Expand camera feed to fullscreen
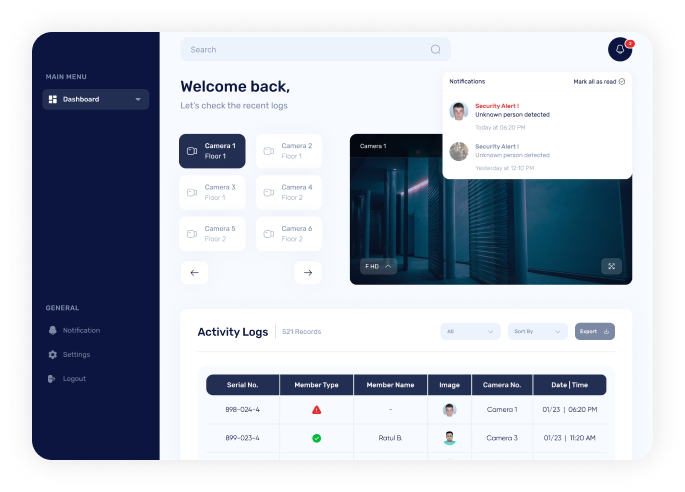Viewport: 685px width, 492px height. click(612, 266)
